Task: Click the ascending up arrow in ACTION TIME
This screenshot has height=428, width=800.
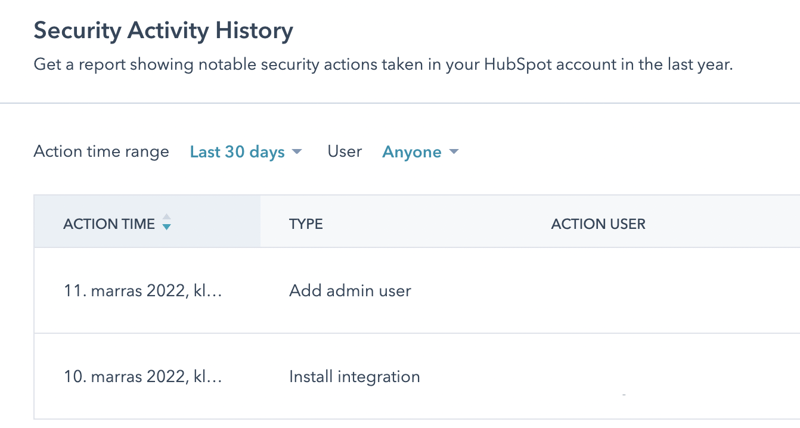Action: click(x=166, y=217)
